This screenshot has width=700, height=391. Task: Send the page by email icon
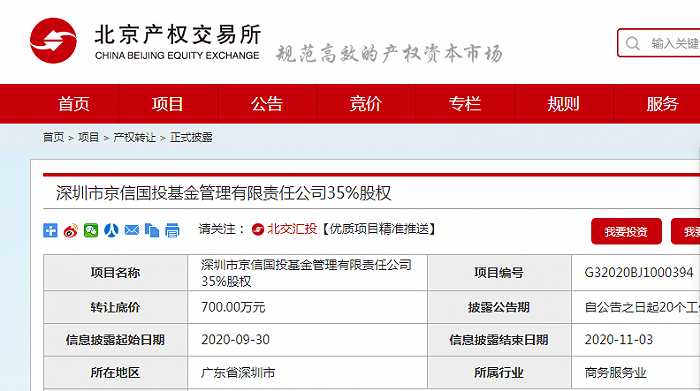coord(132,230)
